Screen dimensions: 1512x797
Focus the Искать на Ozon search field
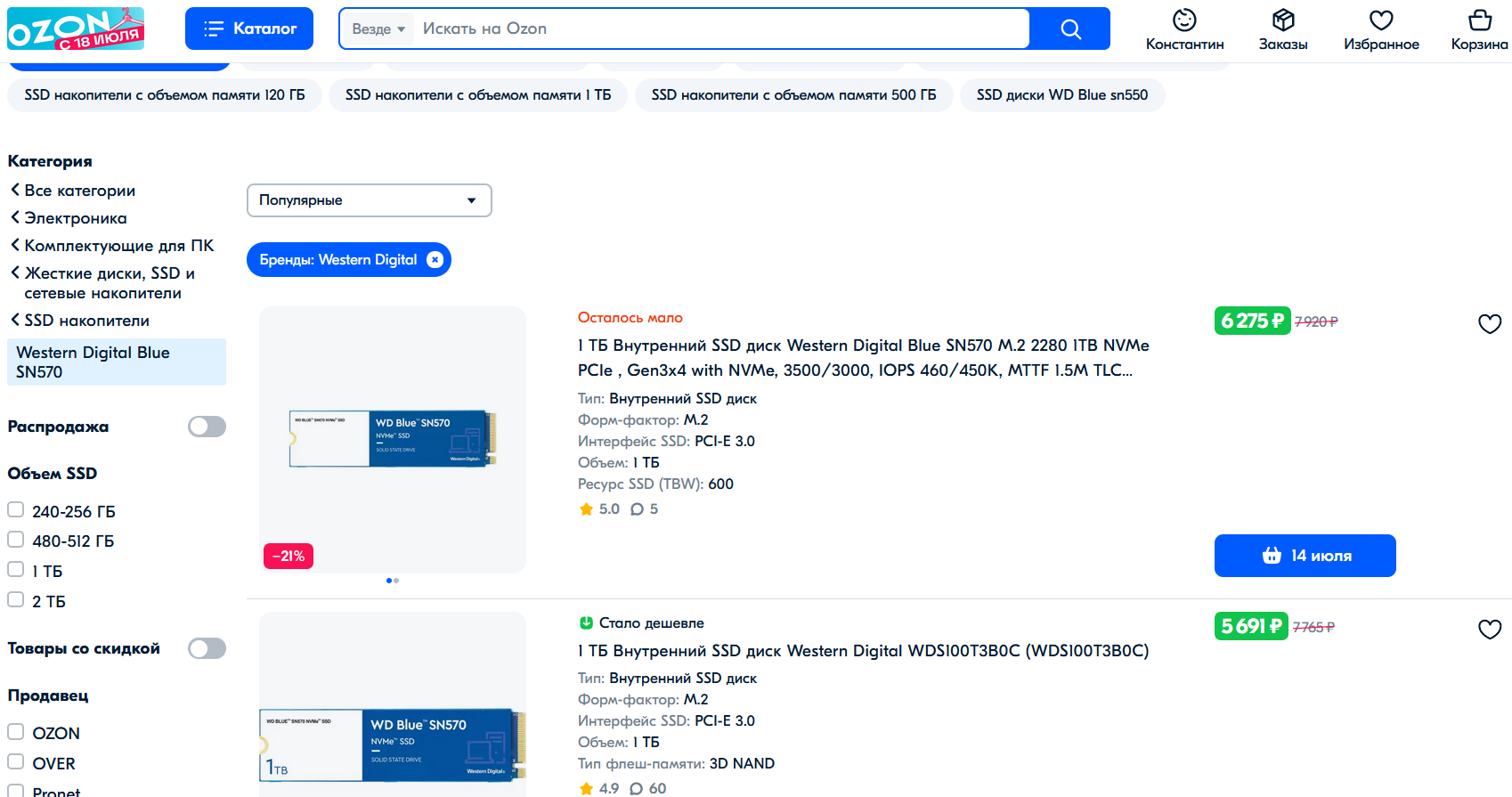point(721,29)
